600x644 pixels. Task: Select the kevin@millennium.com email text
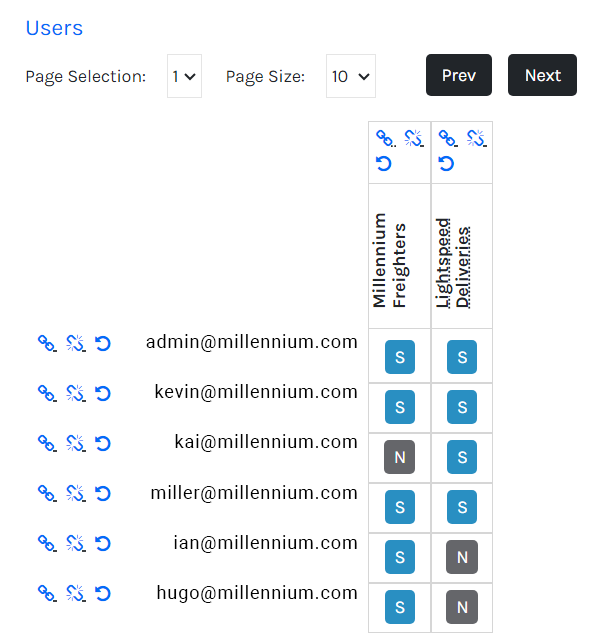[256, 392]
